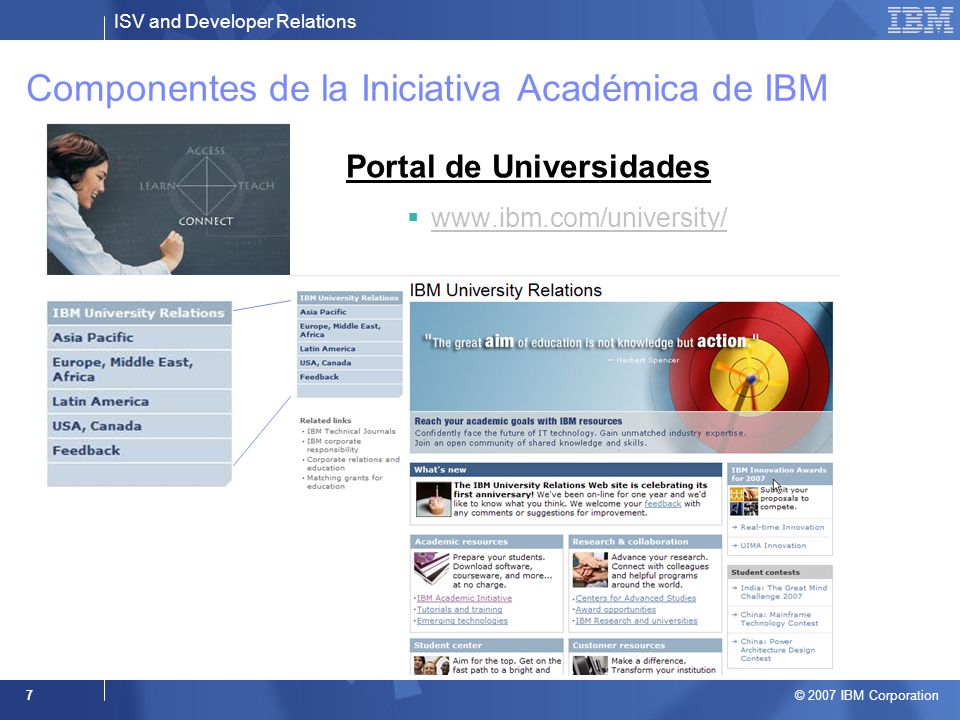Open Matching grants for education link
This screenshot has width=960, height=720.
(344, 482)
